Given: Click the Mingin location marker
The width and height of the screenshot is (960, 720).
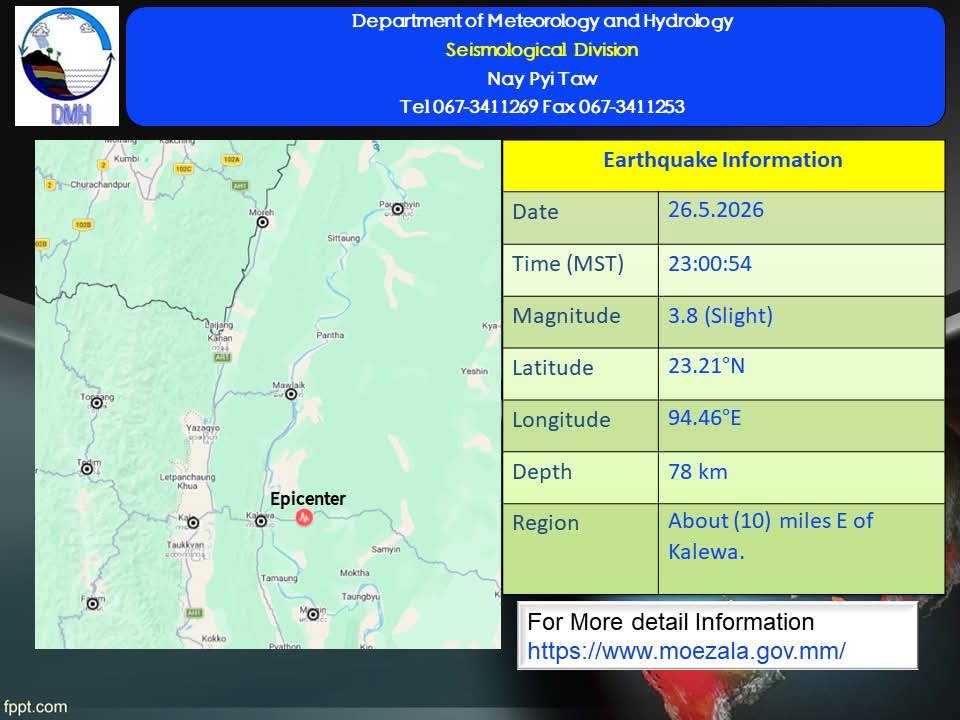Looking at the screenshot, I should [313, 614].
